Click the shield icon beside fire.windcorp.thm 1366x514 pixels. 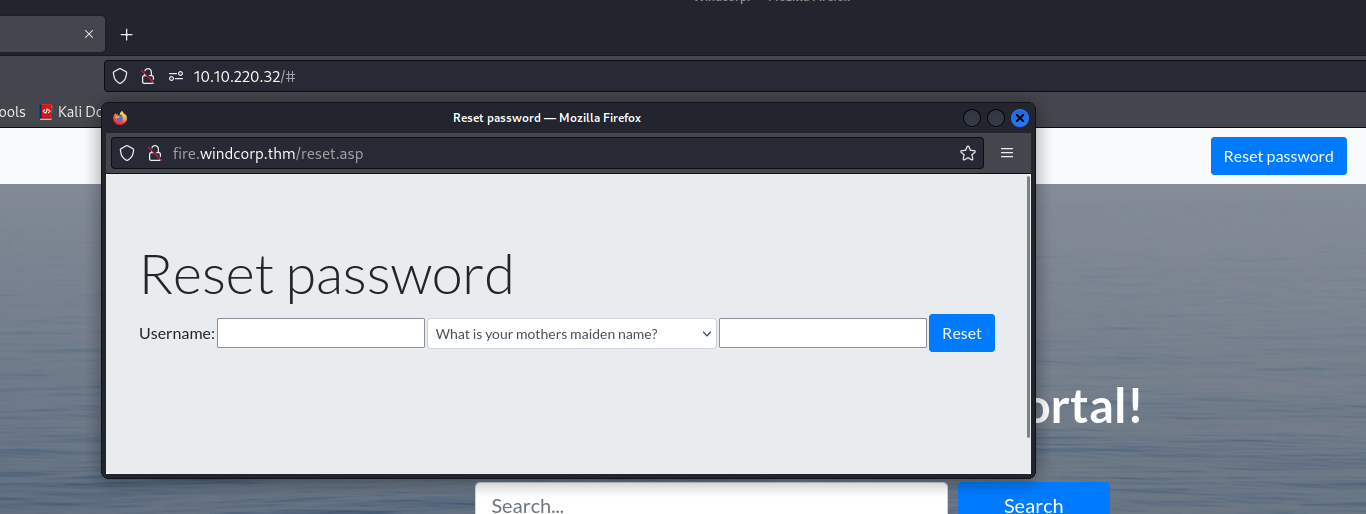[127, 153]
